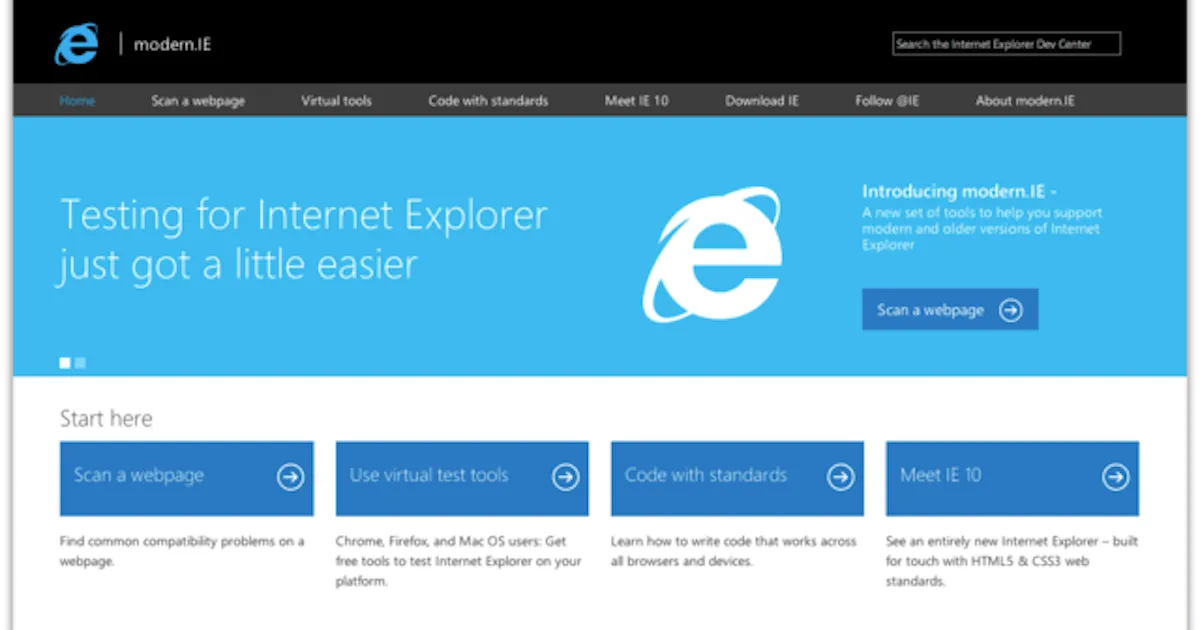Open Scan a webpage in the navigation bar

tap(198, 101)
